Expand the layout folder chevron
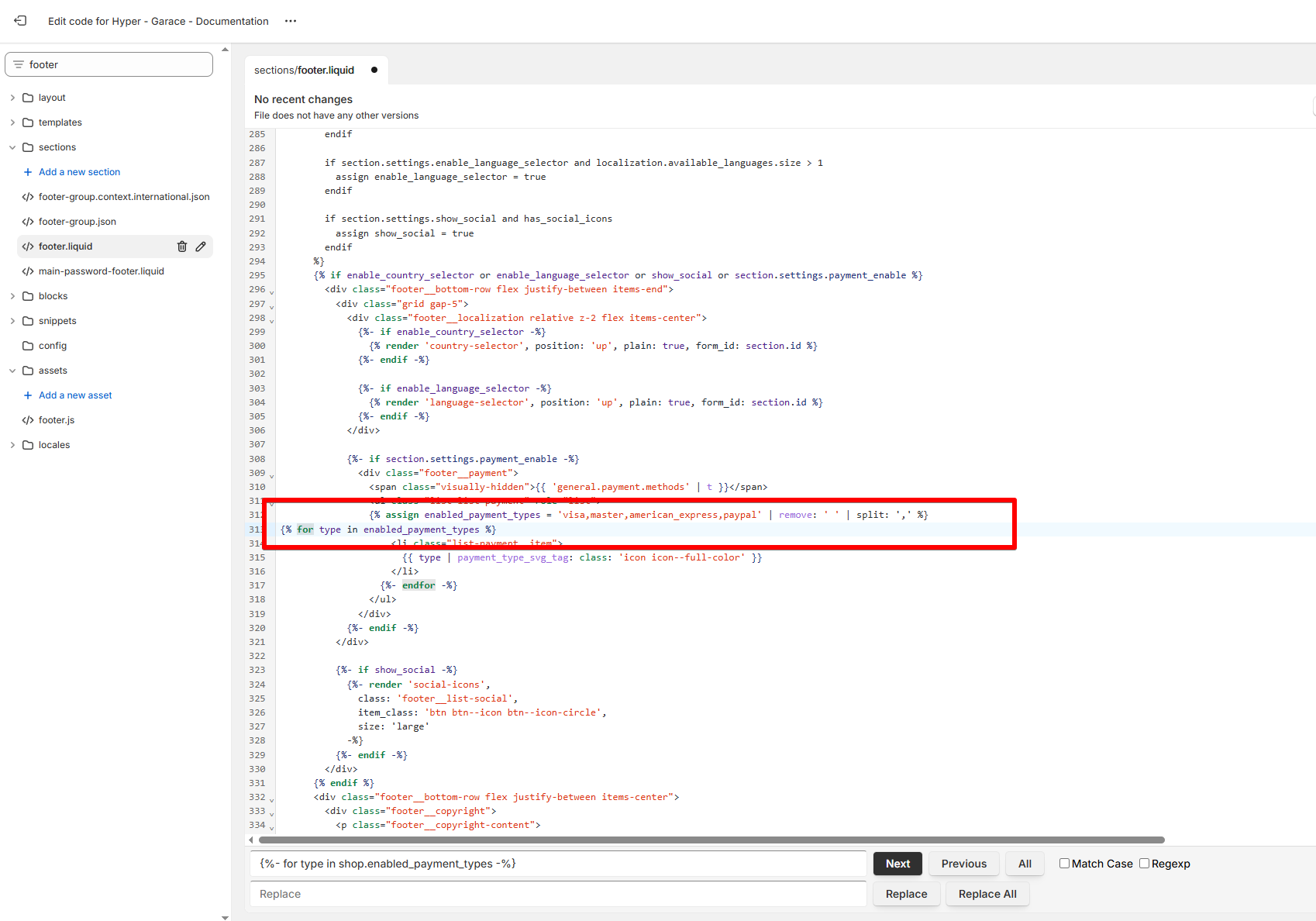This screenshot has height=921, width=1316. pos(12,98)
